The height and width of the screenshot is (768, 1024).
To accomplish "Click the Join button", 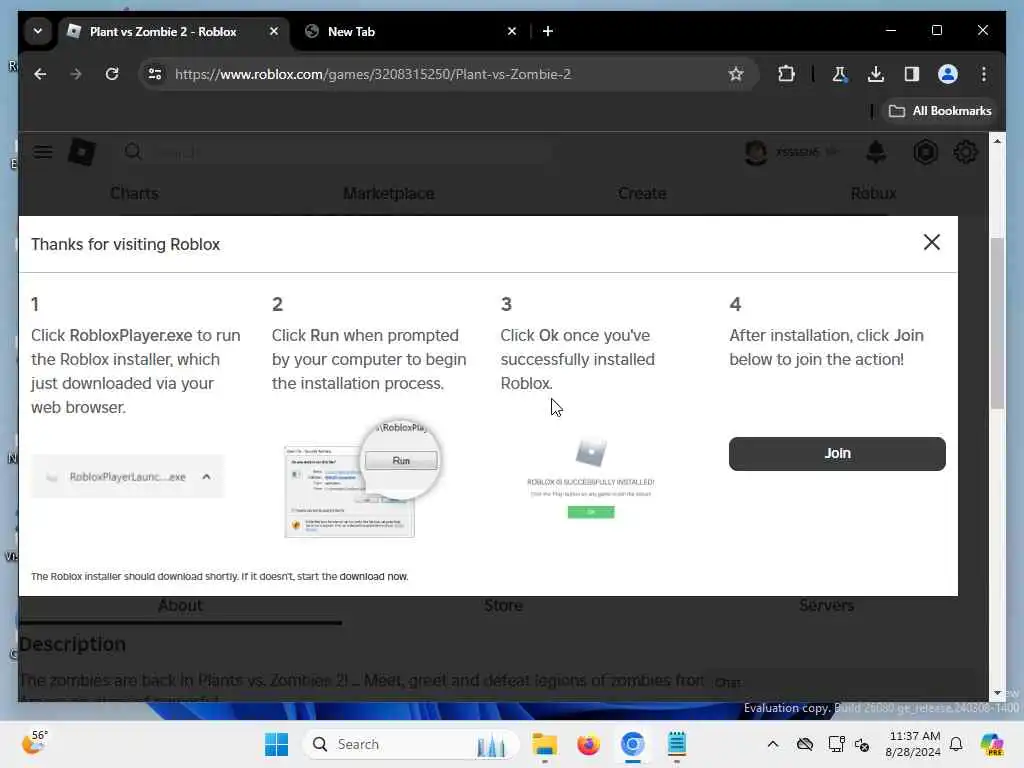I will pyautogui.click(x=837, y=454).
